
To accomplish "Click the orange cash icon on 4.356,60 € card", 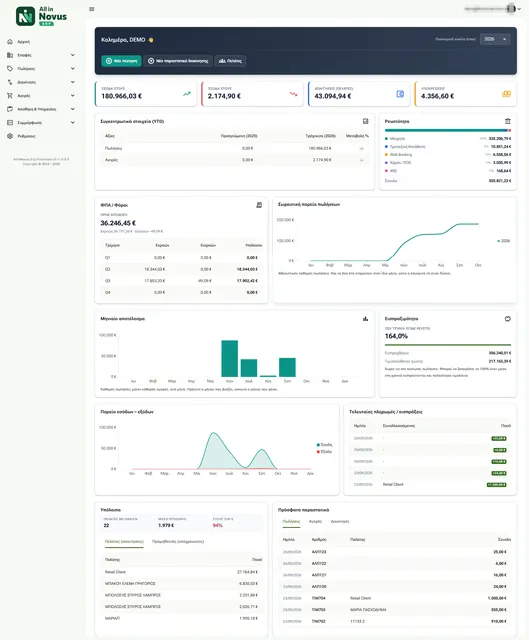I will tap(506, 94).
